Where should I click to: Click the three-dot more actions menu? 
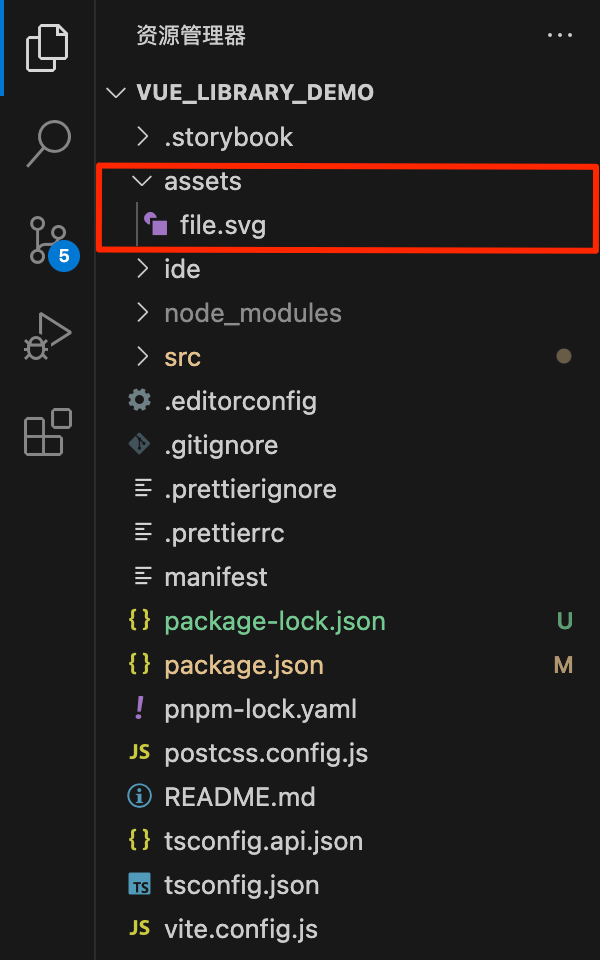[x=560, y=36]
